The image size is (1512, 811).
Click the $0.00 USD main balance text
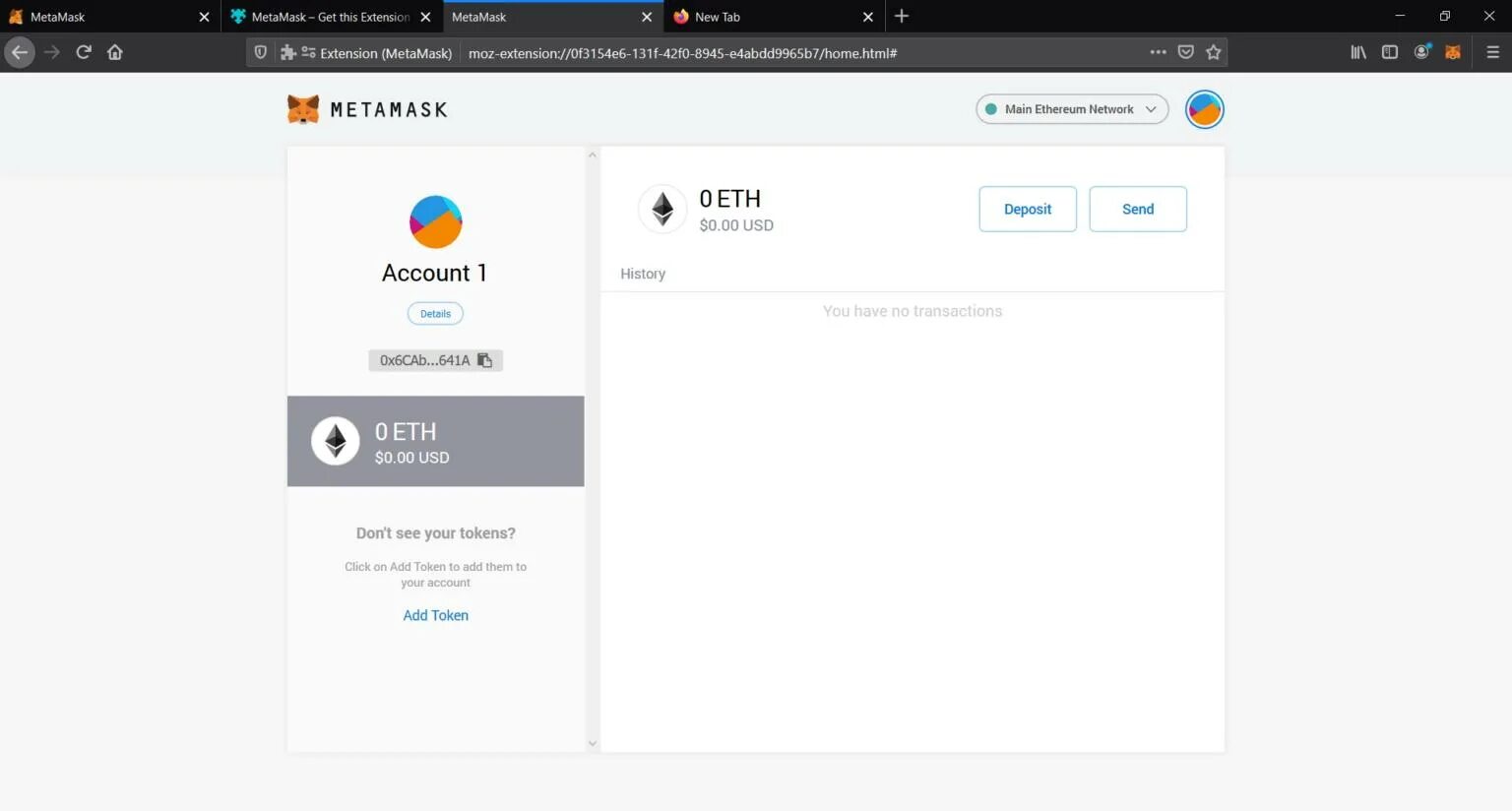[736, 225]
